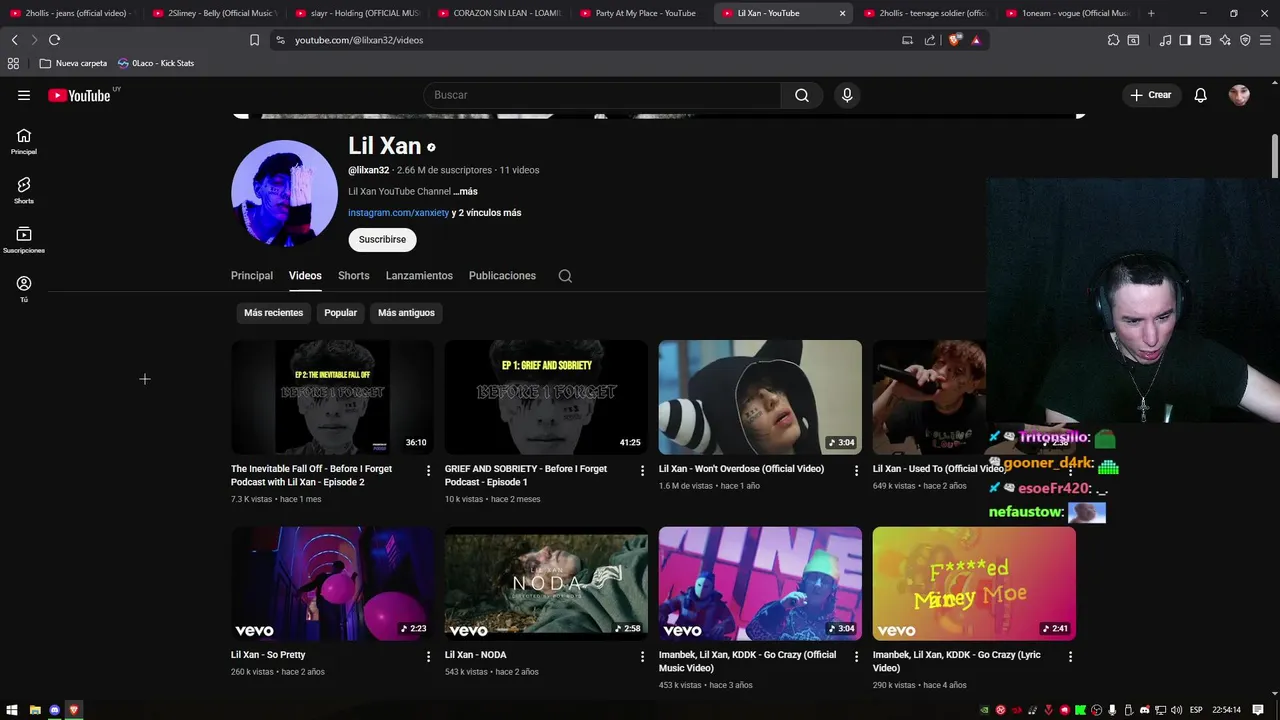Click the Suscribirse button

coord(382,240)
